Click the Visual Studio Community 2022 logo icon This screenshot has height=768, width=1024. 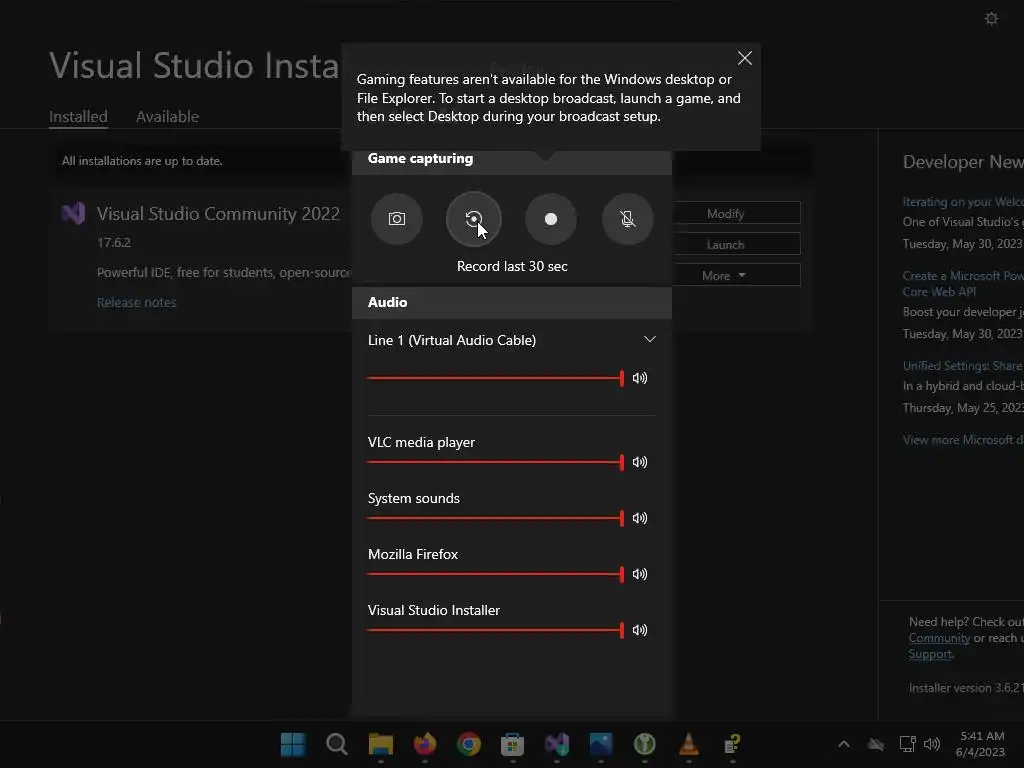[73, 214]
